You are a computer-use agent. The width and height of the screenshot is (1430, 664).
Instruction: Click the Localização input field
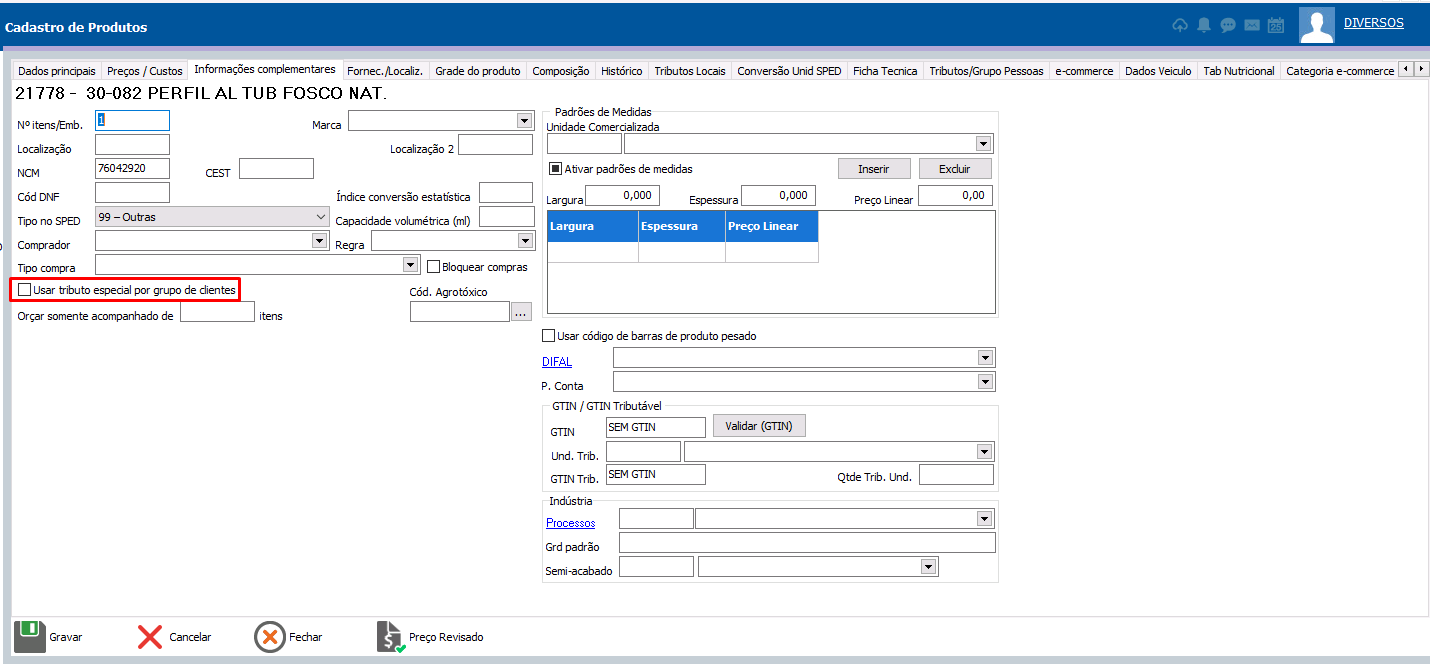click(x=133, y=145)
